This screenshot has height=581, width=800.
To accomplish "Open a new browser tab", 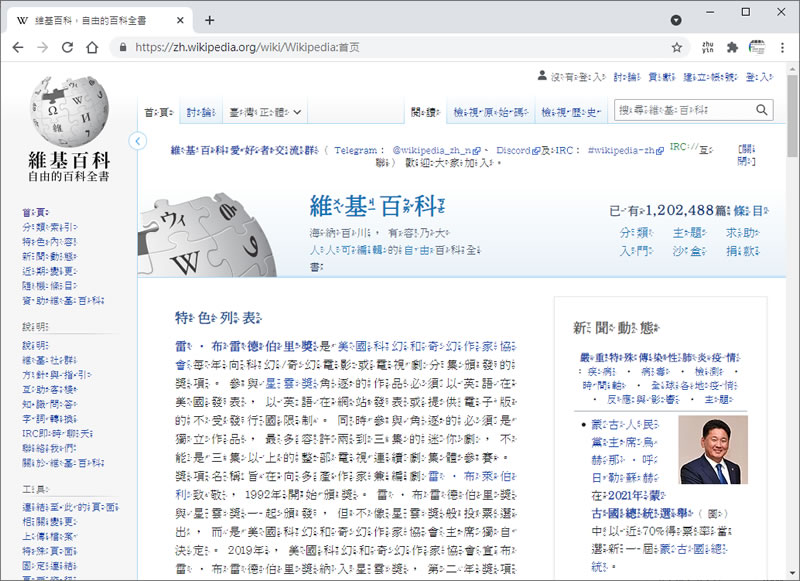I will point(209,20).
